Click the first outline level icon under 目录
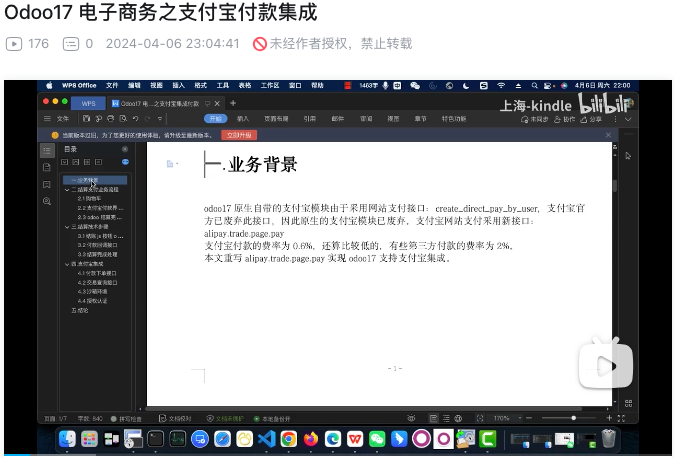The width and height of the screenshot is (674, 458). point(64,162)
